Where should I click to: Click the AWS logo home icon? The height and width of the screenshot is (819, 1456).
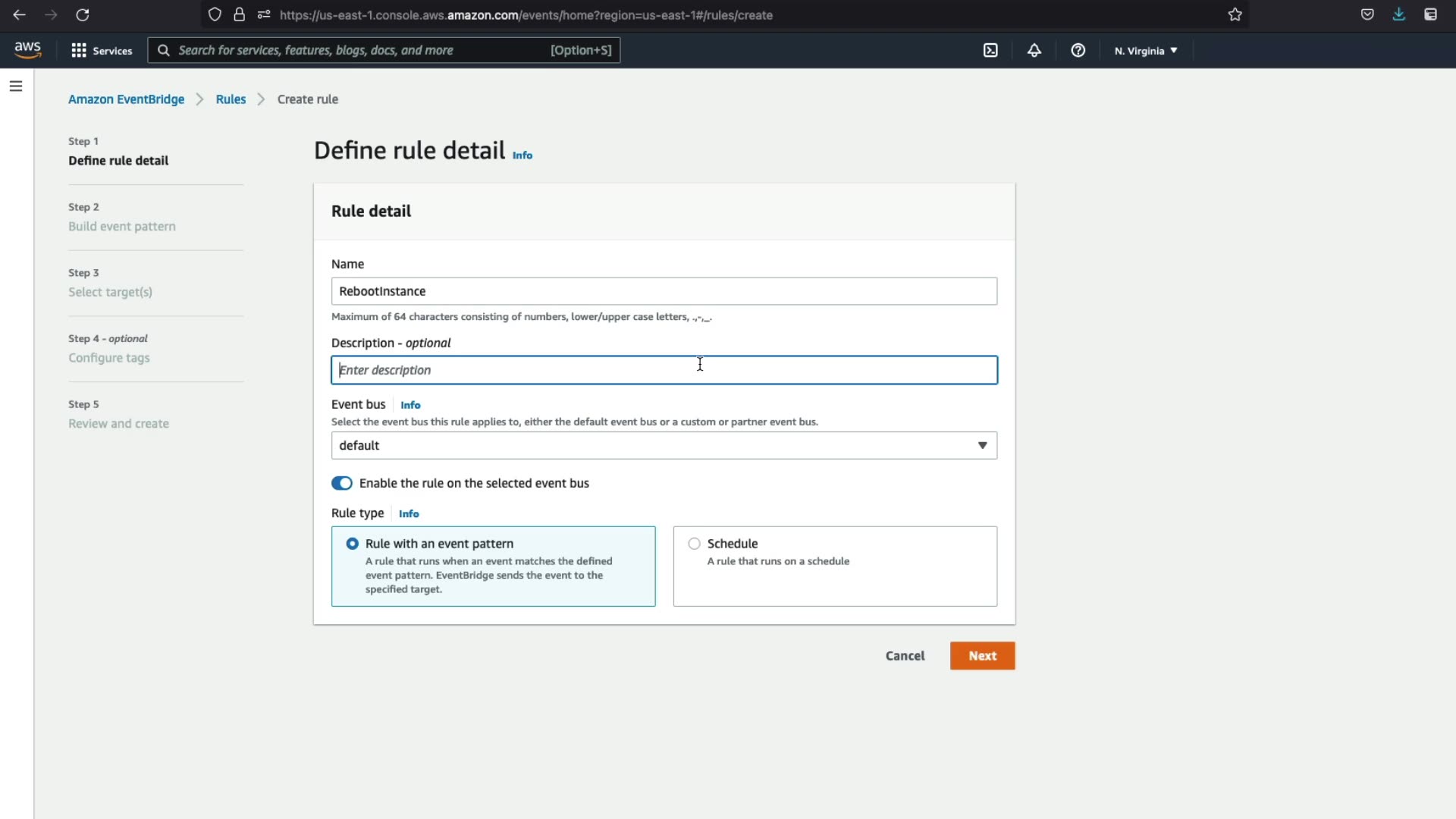28,50
